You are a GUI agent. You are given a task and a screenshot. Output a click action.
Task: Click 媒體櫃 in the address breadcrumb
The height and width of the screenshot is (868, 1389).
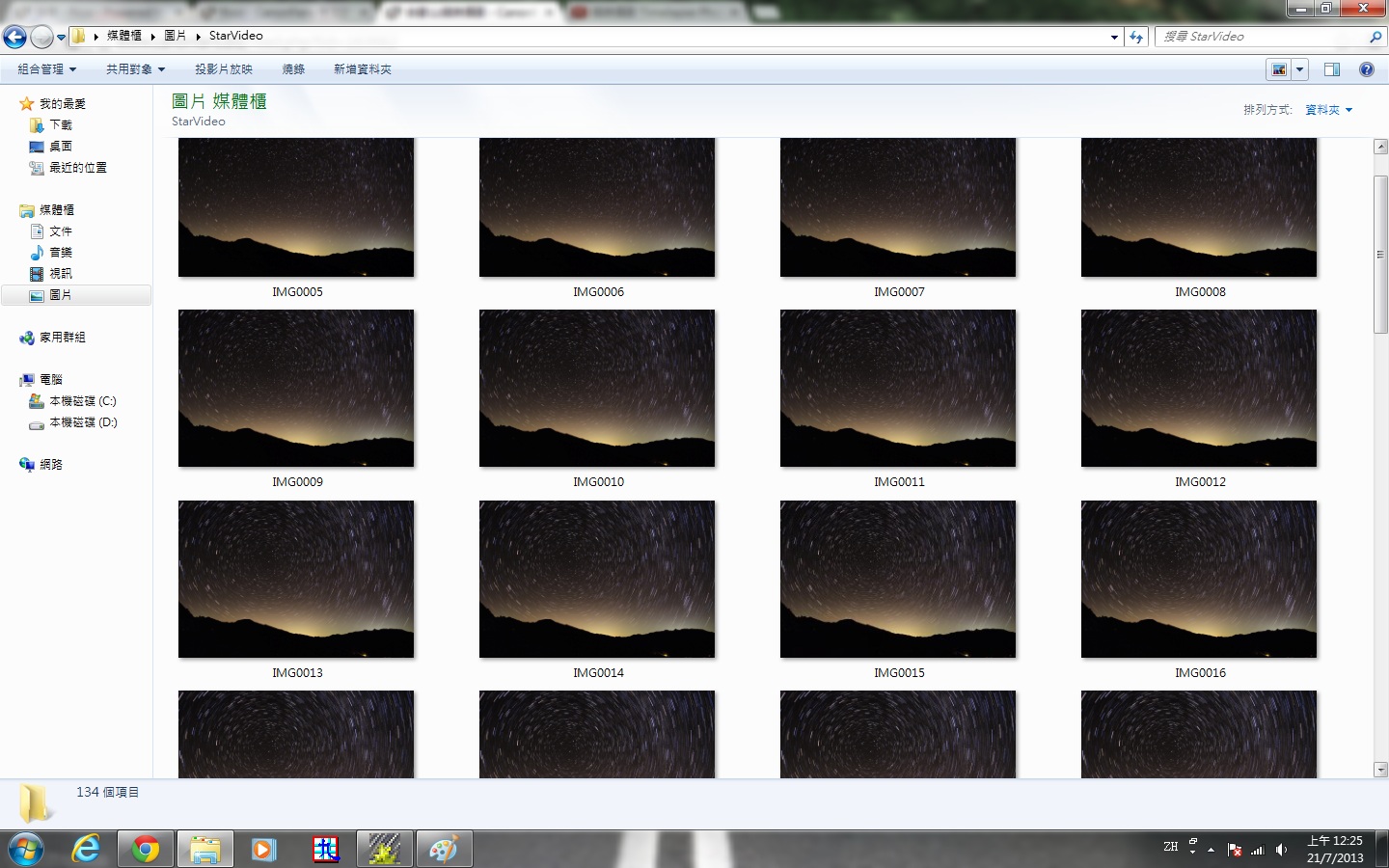pyautogui.click(x=124, y=36)
